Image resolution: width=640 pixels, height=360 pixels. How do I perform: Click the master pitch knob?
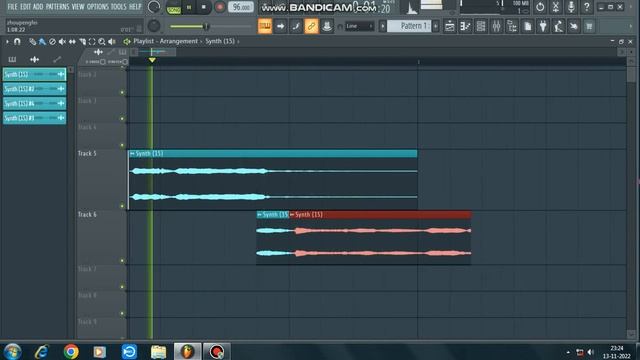pyautogui.click(x=154, y=26)
